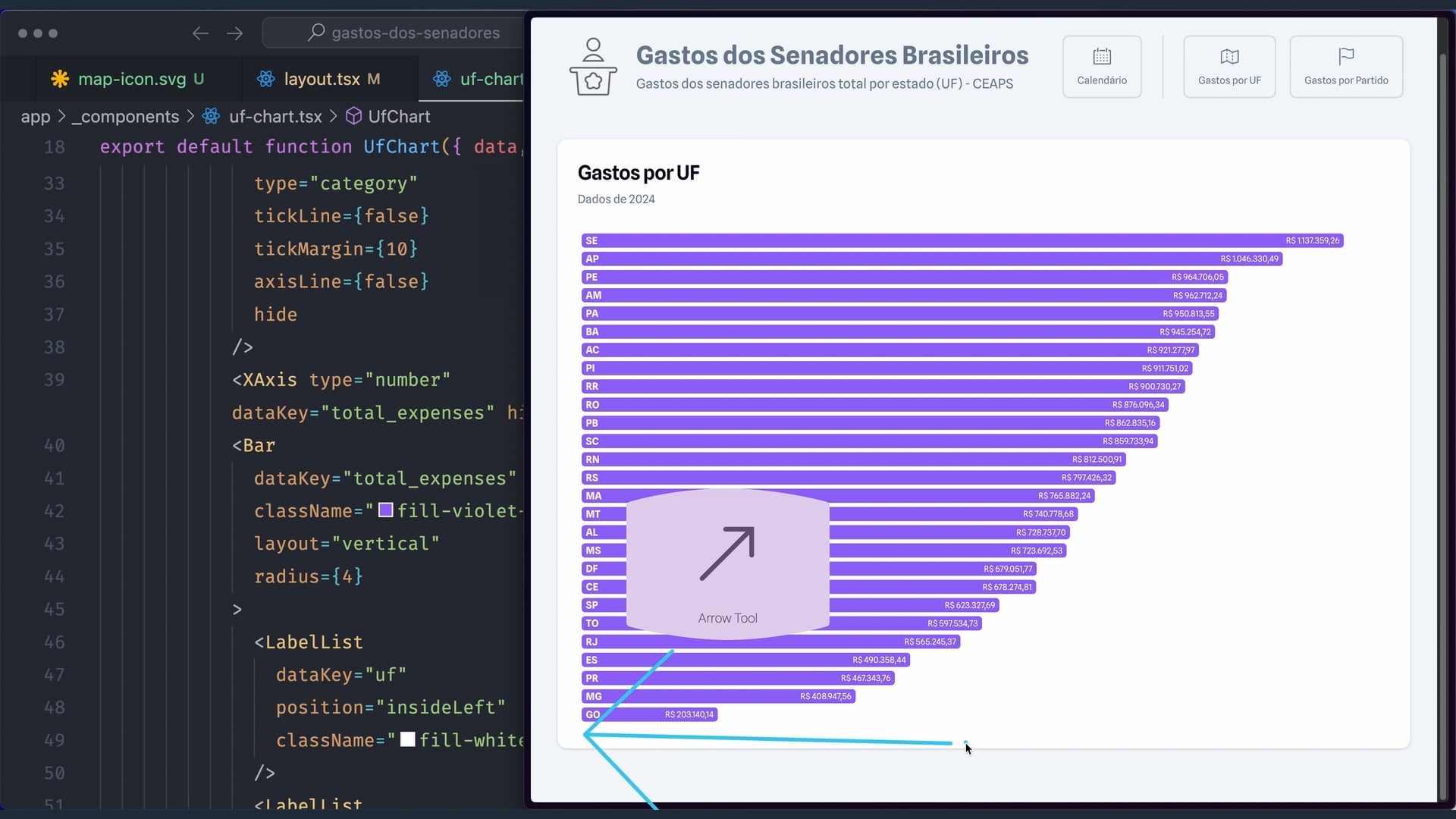Click the gastos-dos-senadores search field
This screenshot has width=1456, height=819.
point(416,33)
